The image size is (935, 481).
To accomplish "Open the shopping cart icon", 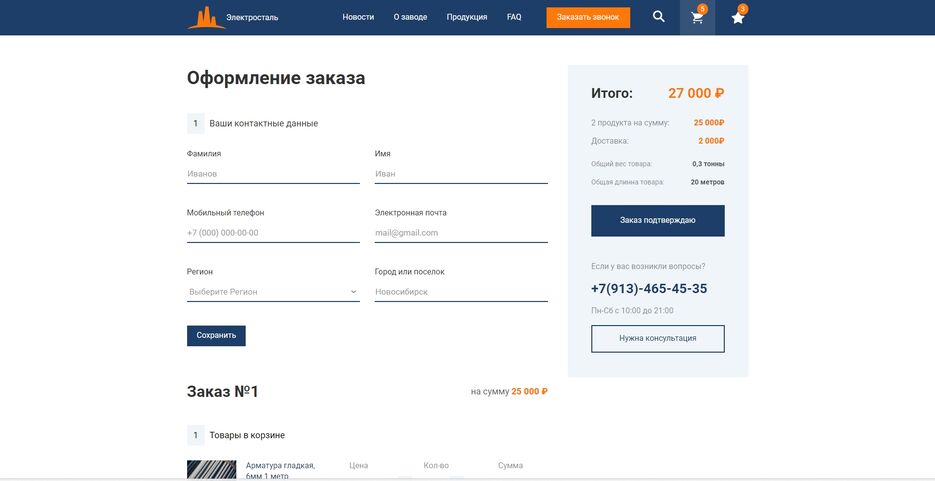I will pos(697,17).
